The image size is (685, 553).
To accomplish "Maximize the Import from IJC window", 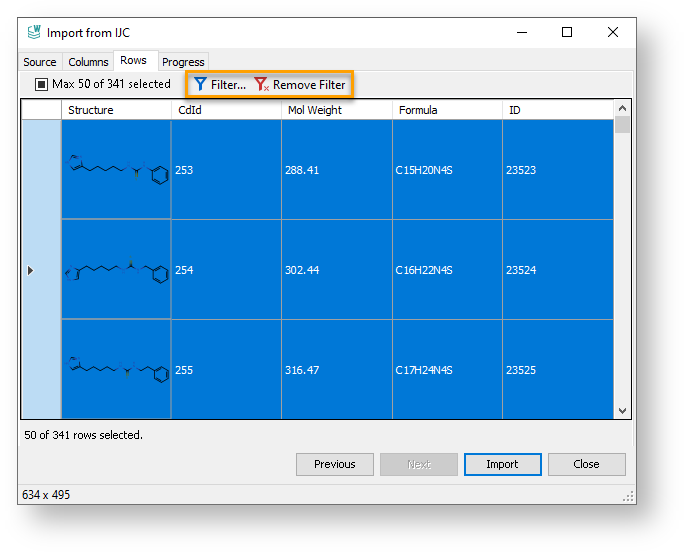I will click(567, 33).
